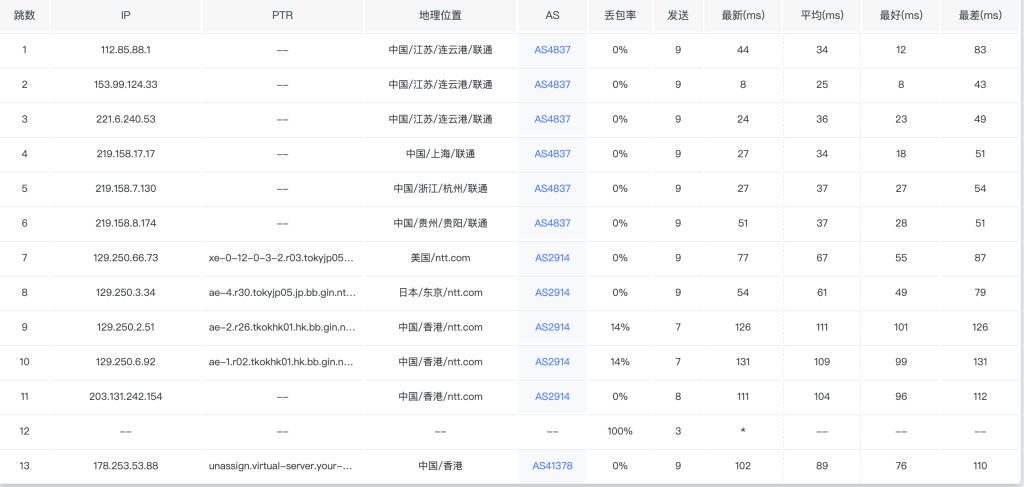This screenshot has height=487, width=1024.
Task: Click the 最新(ms) column header
Action: (743, 16)
